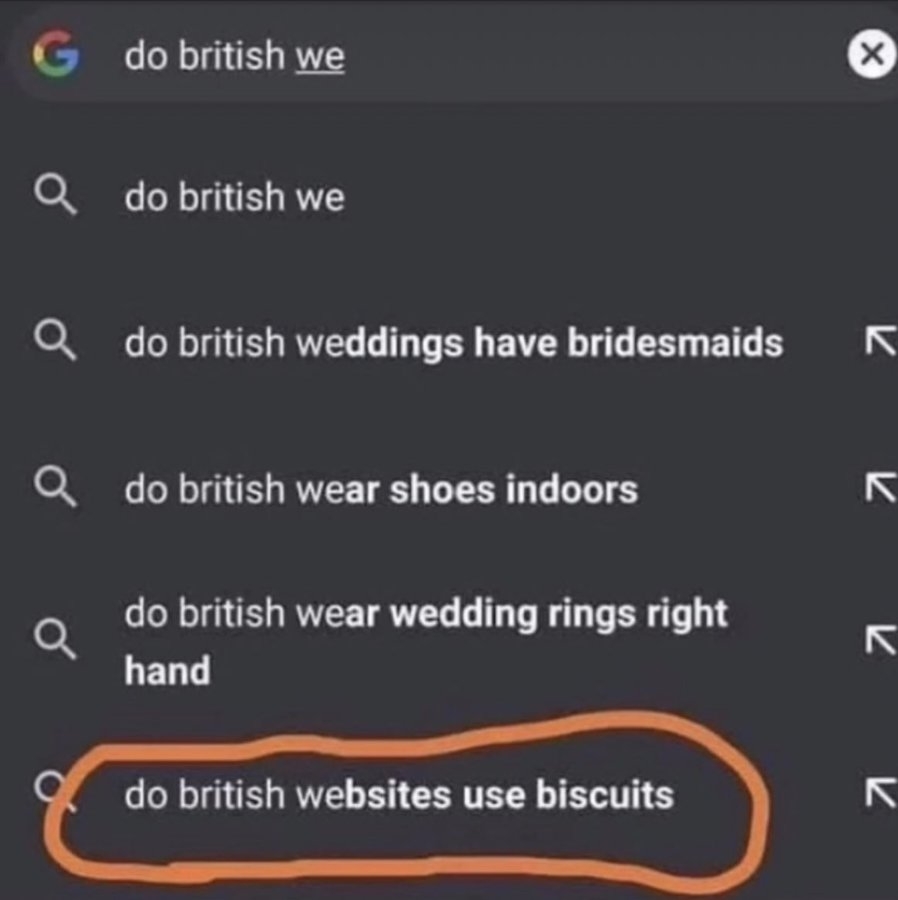Search 'do british weddings have bridesmaids'
Viewport: 898px width, 900px height.
pyautogui.click(x=453, y=343)
